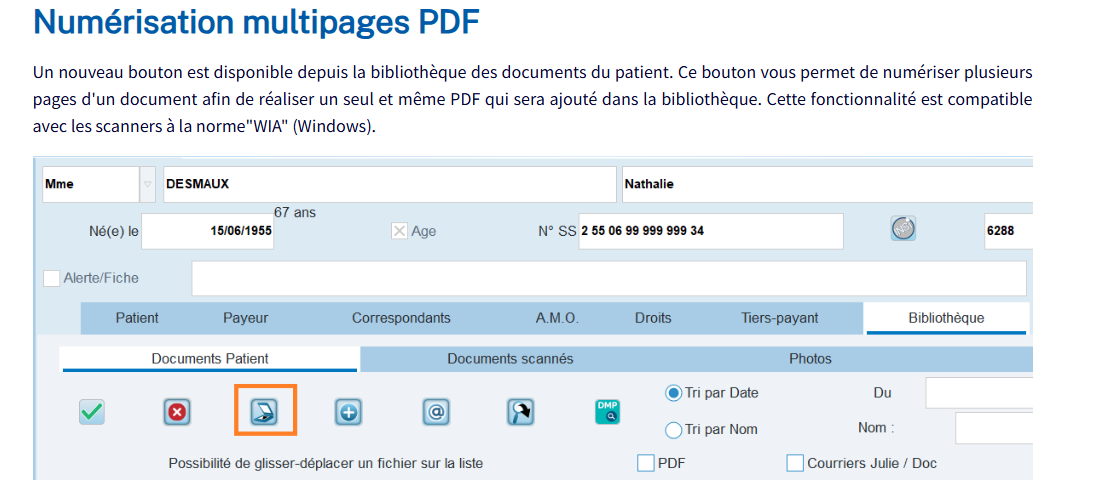
Task: Click the glisser-déplacer un fichier hint text
Action: (x=325, y=464)
